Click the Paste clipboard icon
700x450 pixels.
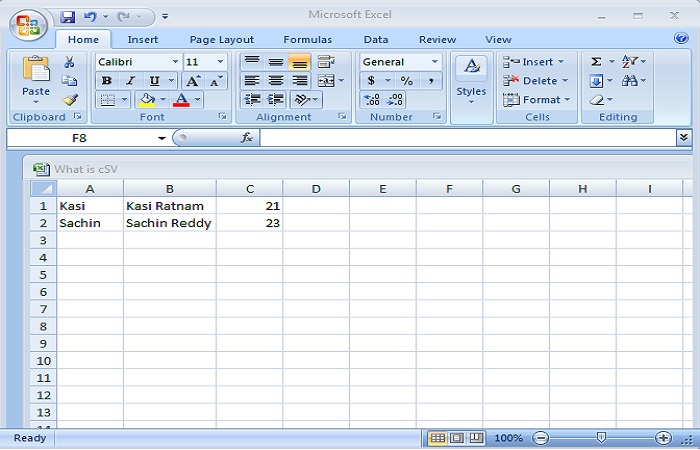click(x=36, y=70)
